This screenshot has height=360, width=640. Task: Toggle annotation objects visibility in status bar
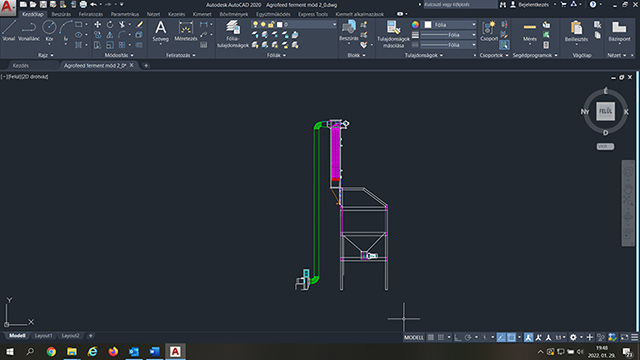pos(529,337)
